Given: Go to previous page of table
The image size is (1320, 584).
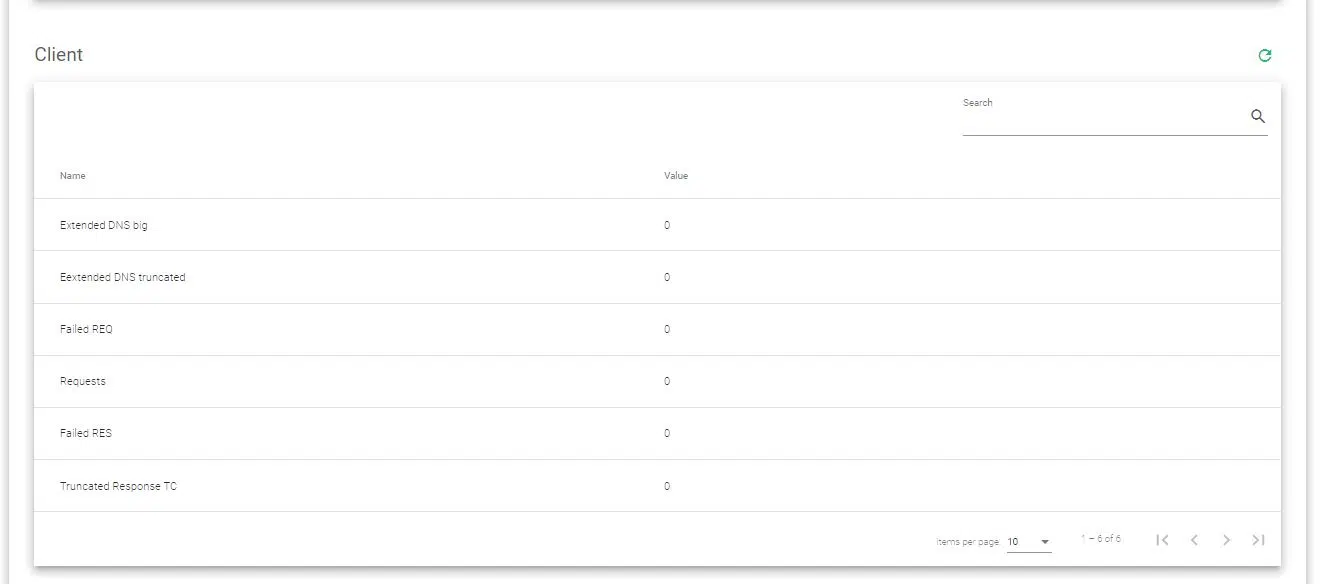Looking at the screenshot, I should pos(1194,540).
